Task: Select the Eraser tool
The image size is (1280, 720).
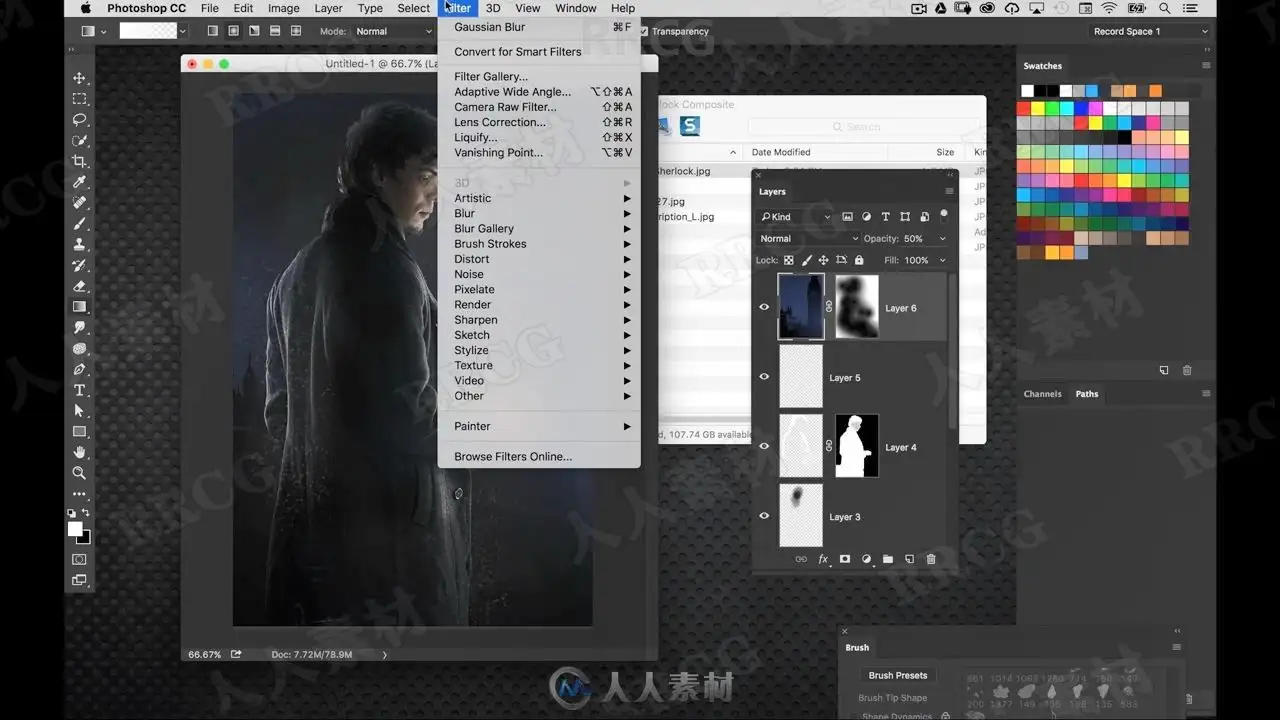Action: pos(79,286)
